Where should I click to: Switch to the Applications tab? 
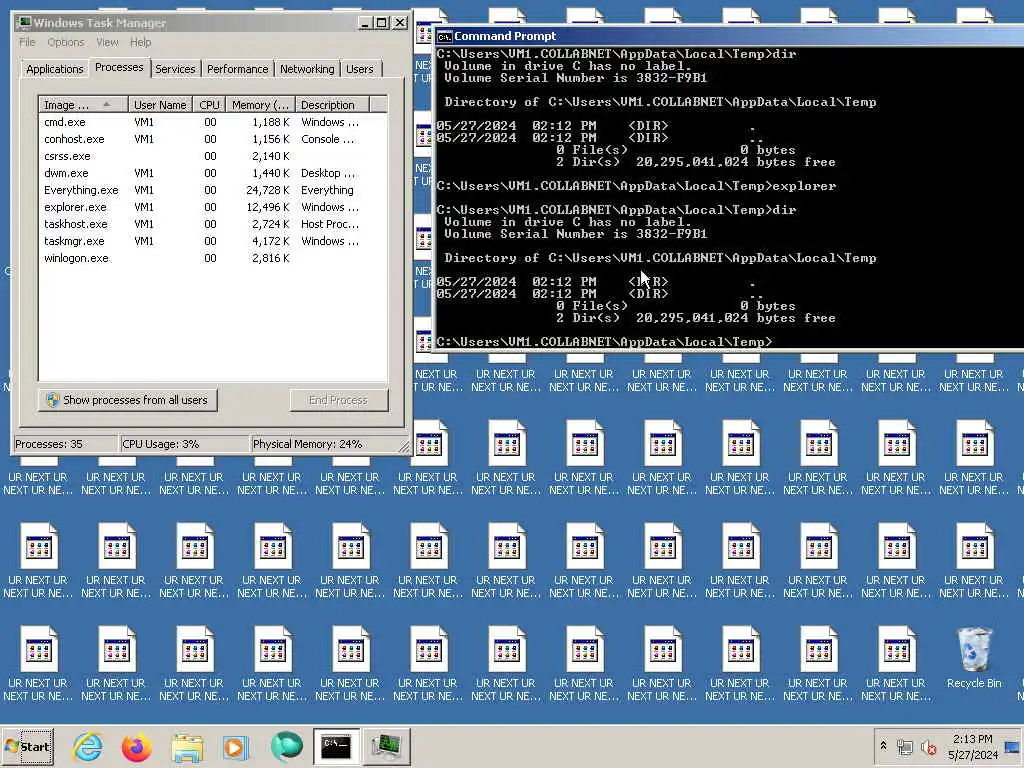click(55, 69)
